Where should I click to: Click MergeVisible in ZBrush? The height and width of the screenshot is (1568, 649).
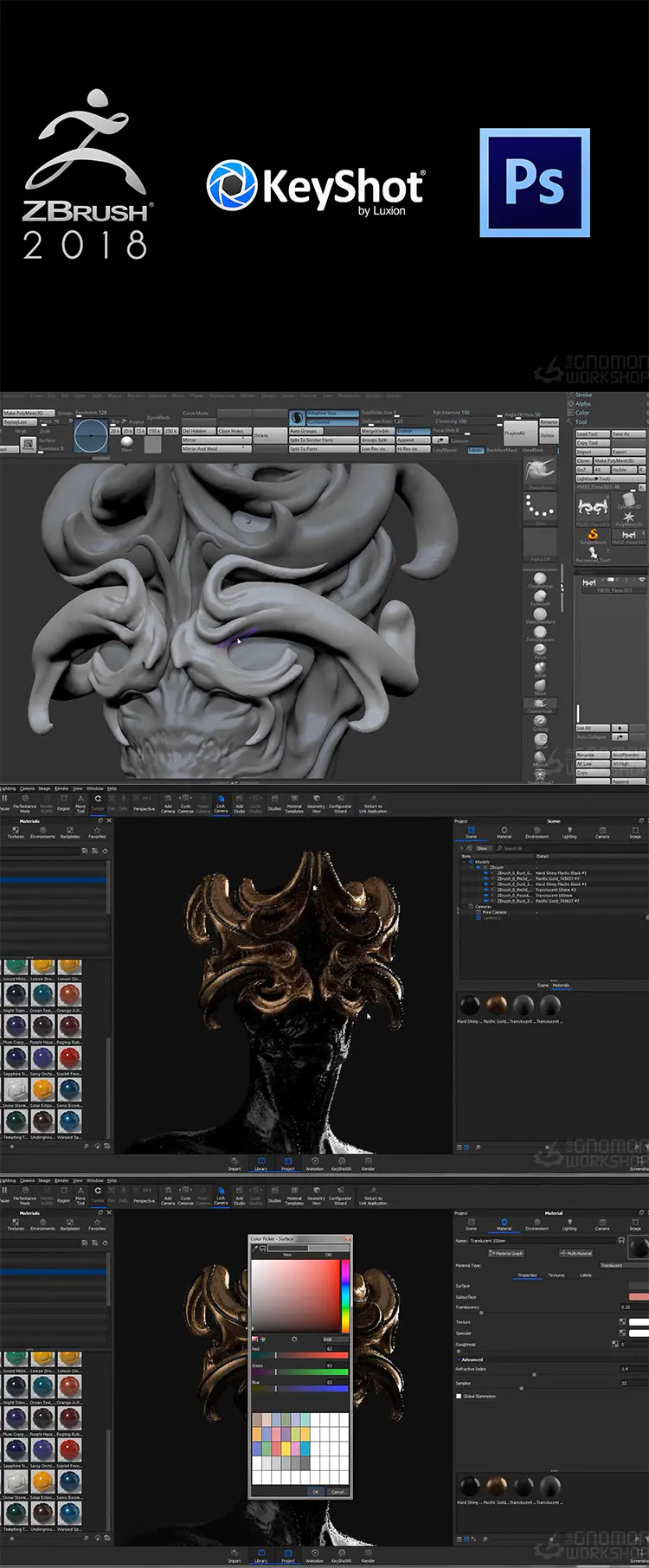[376, 431]
